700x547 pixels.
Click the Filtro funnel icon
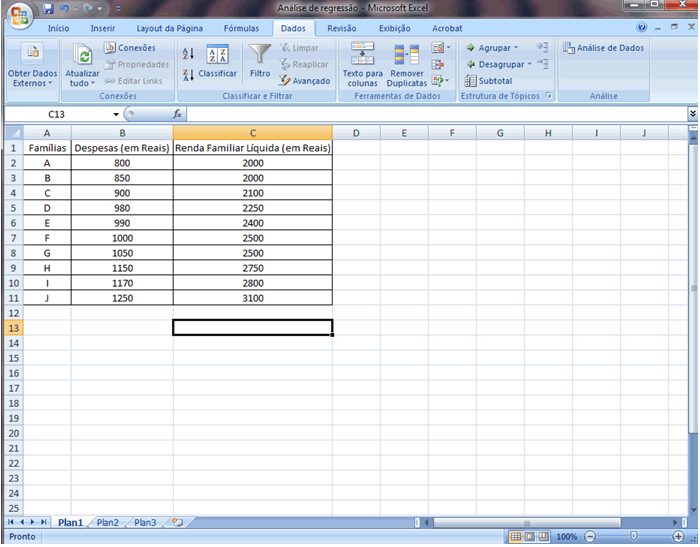pos(260,56)
